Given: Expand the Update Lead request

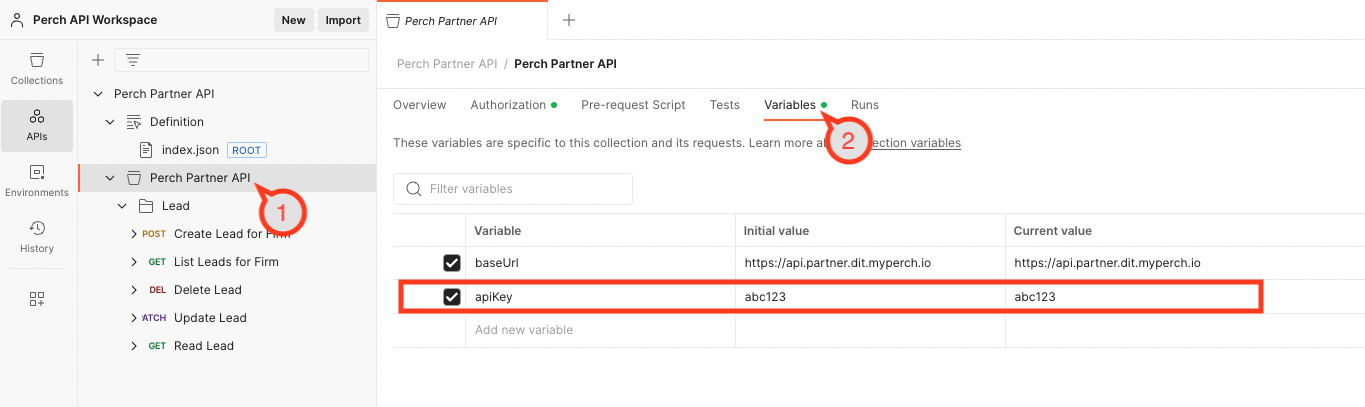Looking at the screenshot, I should [134, 318].
